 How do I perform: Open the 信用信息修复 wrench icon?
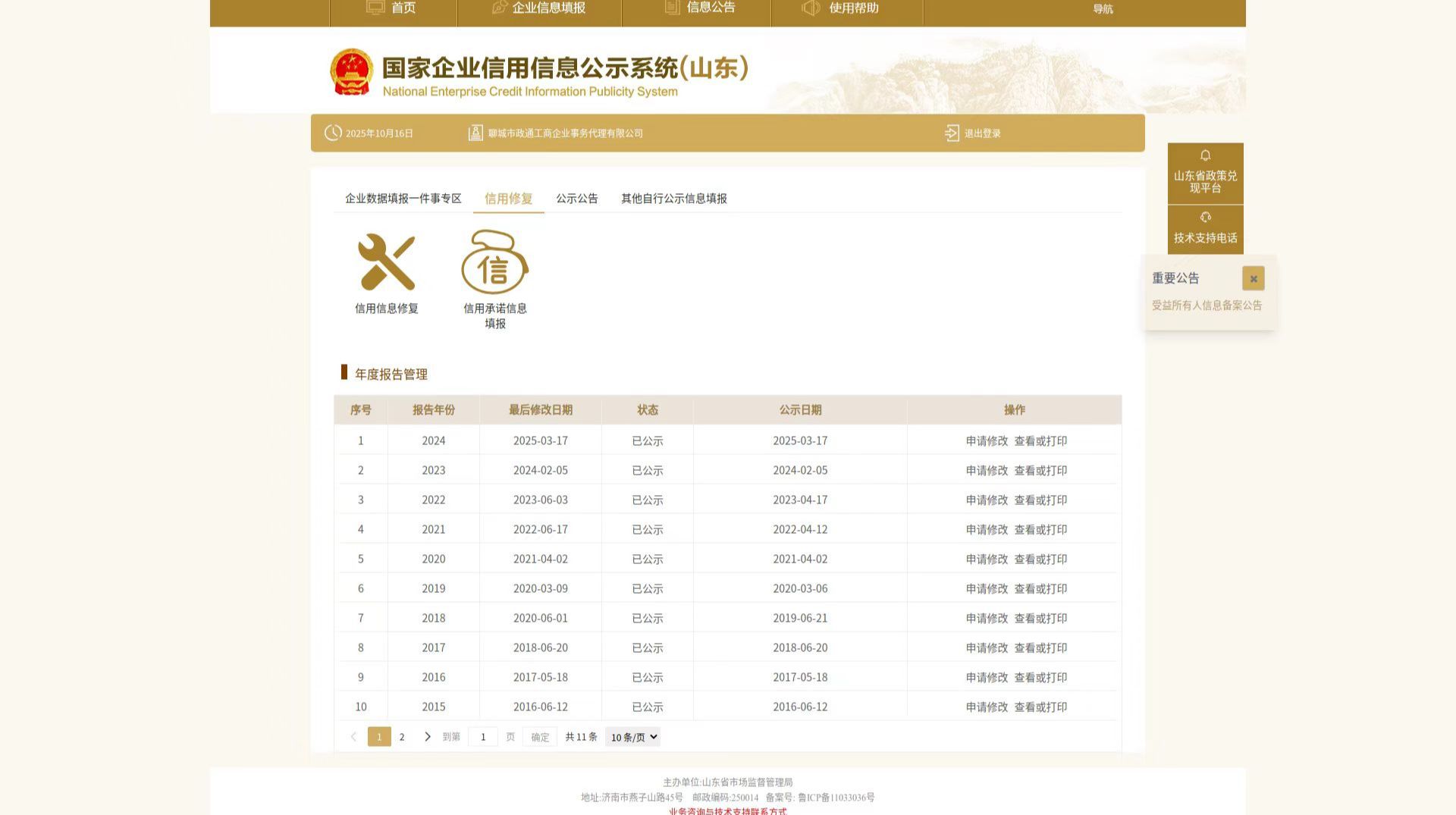point(387,262)
